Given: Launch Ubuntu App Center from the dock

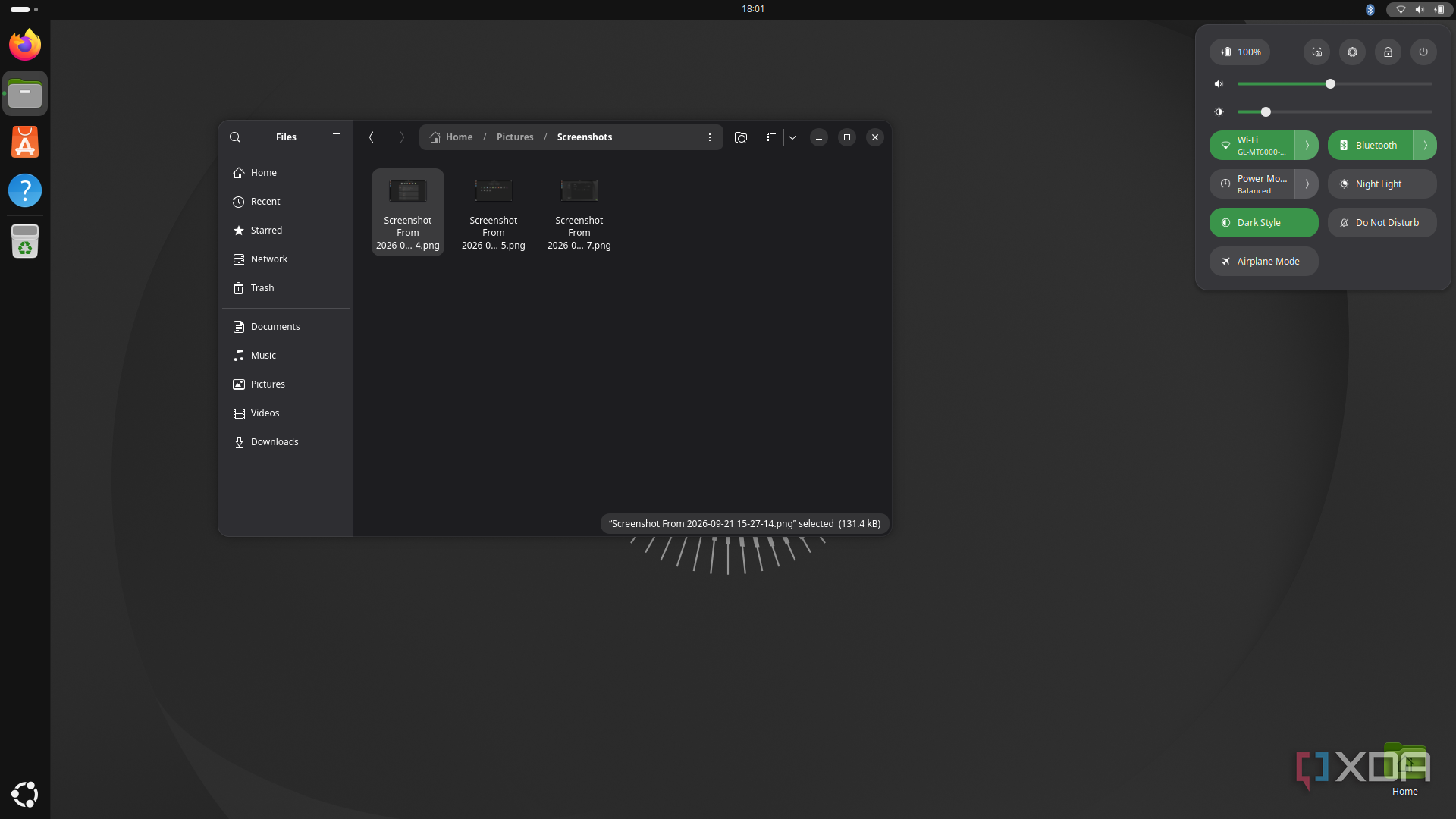Looking at the screenshot, I should (x=25, y=142).
